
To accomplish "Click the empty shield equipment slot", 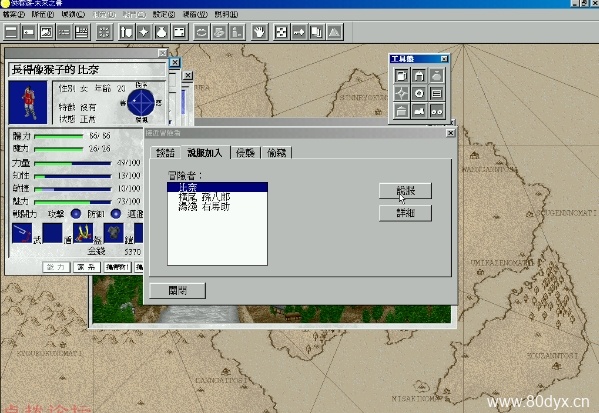I will (52, 233).
